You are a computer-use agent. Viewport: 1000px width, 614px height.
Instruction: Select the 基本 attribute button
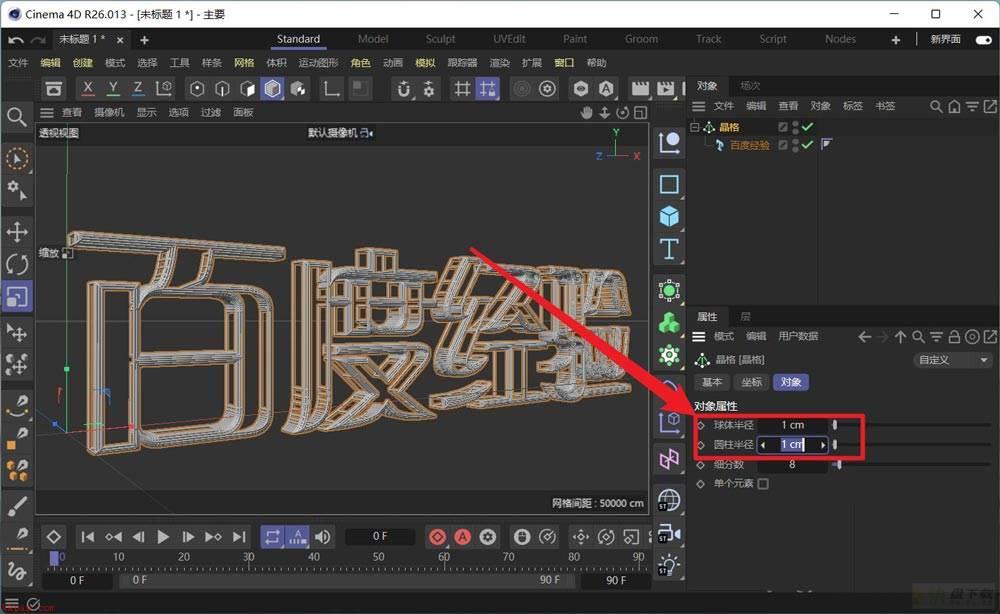click(x=712, y=382)
